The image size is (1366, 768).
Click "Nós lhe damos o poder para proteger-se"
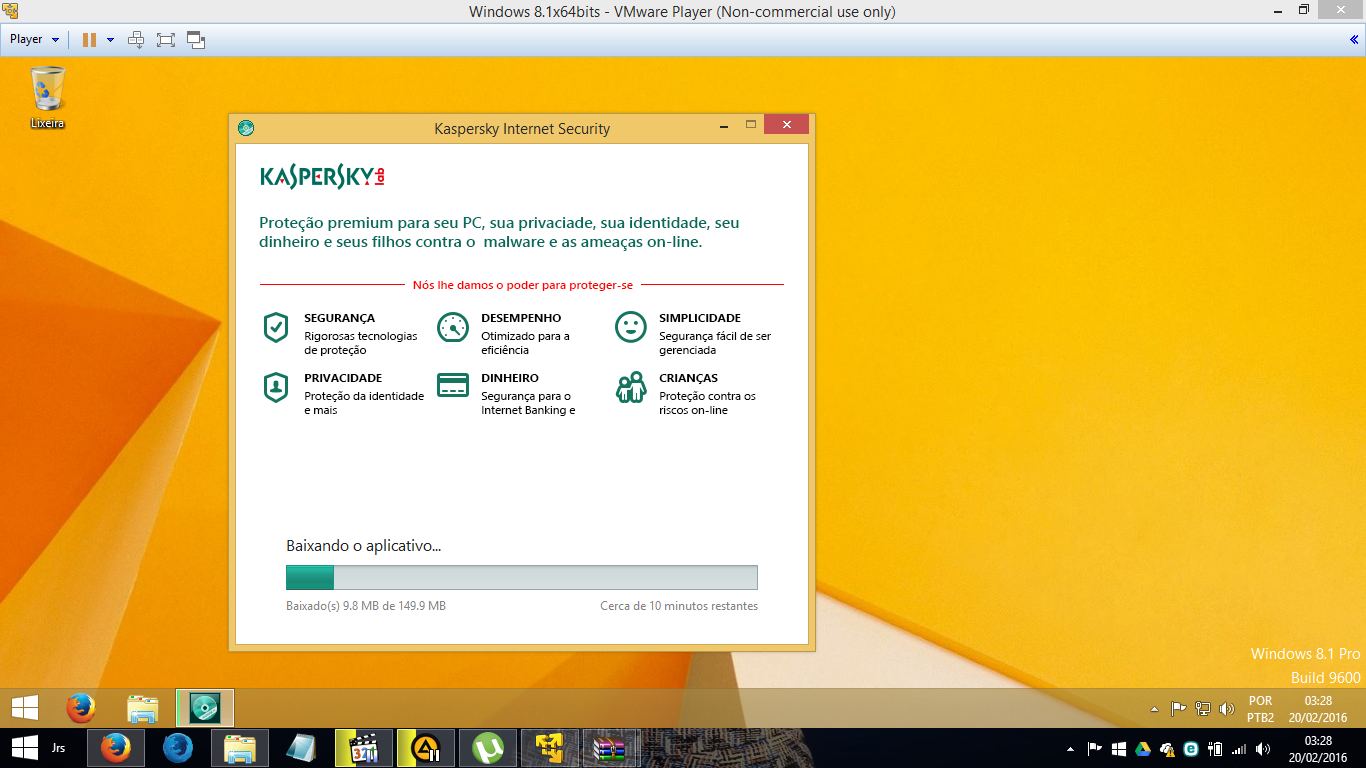coord(523,285)
